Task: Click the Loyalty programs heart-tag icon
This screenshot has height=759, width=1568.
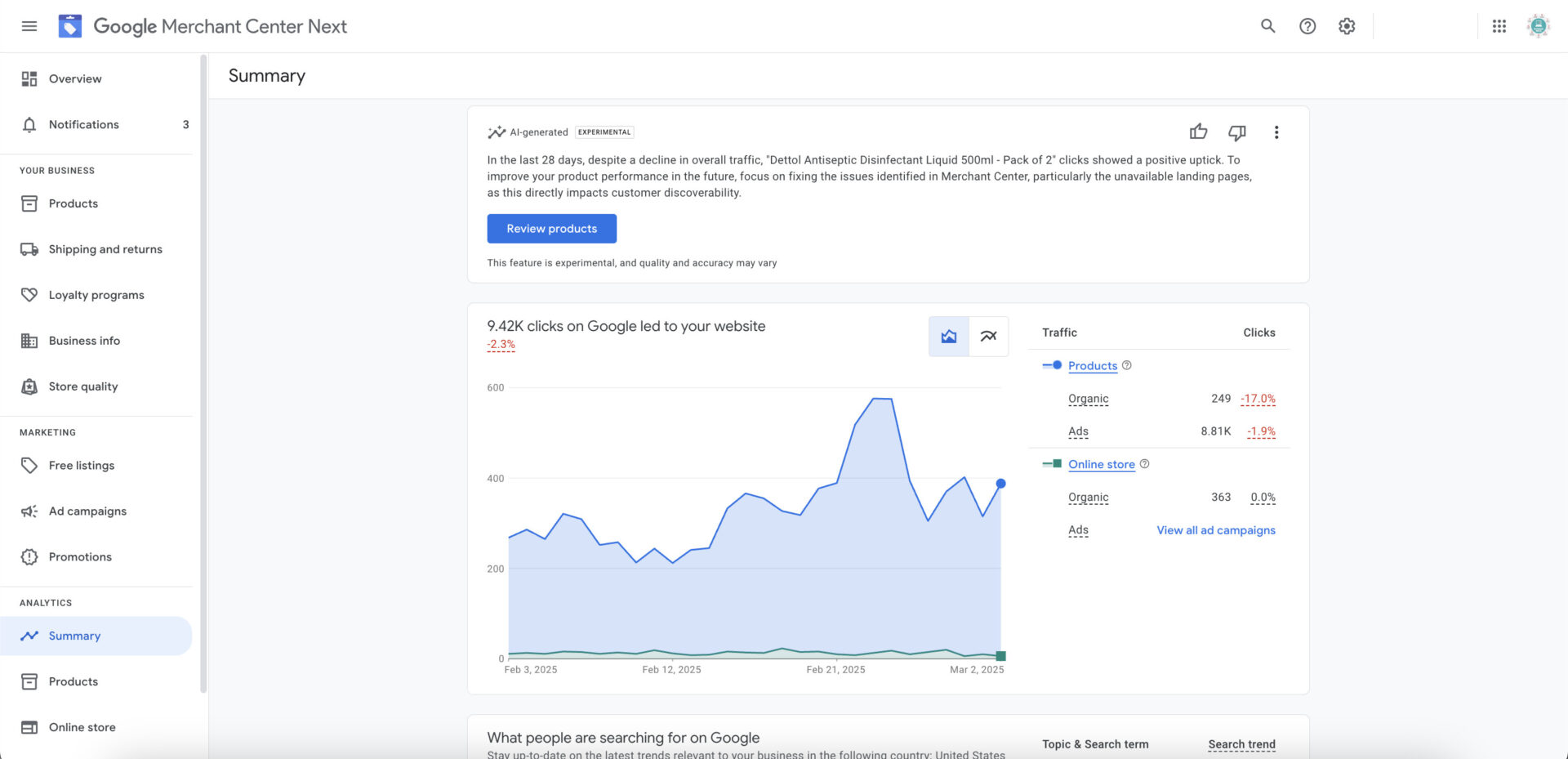Action: pyautogui.click(x=29, y=295)
